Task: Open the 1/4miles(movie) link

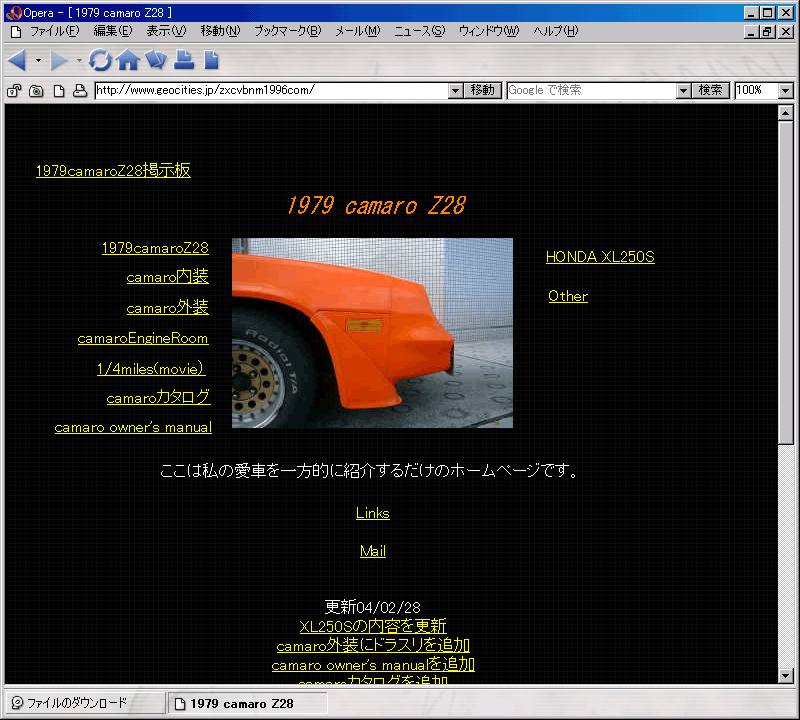Action: pos(151,368)
